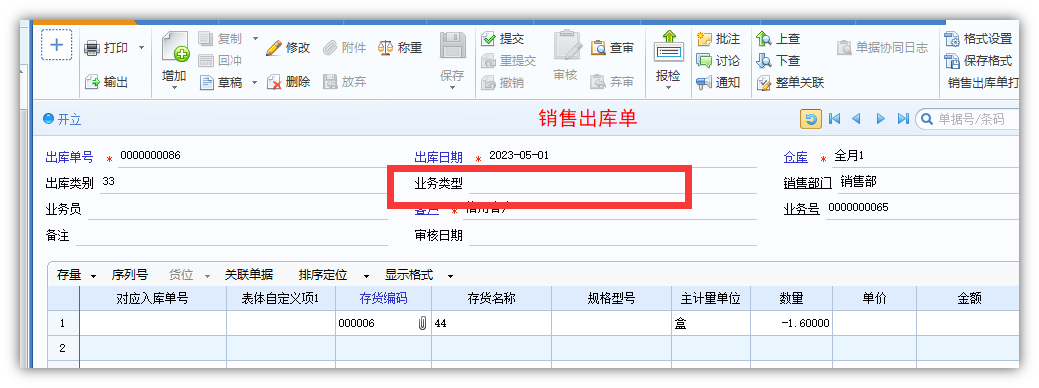Open the 关联单据 menu item
The width and height of the screenshot is (1039, 388).
pyautogui.click(x=248, y=275)
